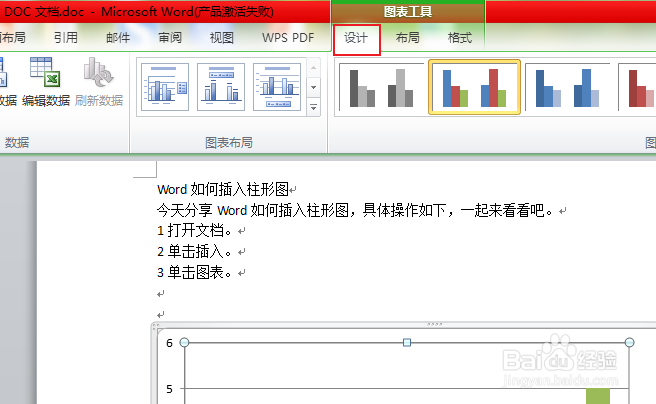Click the 刷新数据 refresh data icon

pos(99,82)
